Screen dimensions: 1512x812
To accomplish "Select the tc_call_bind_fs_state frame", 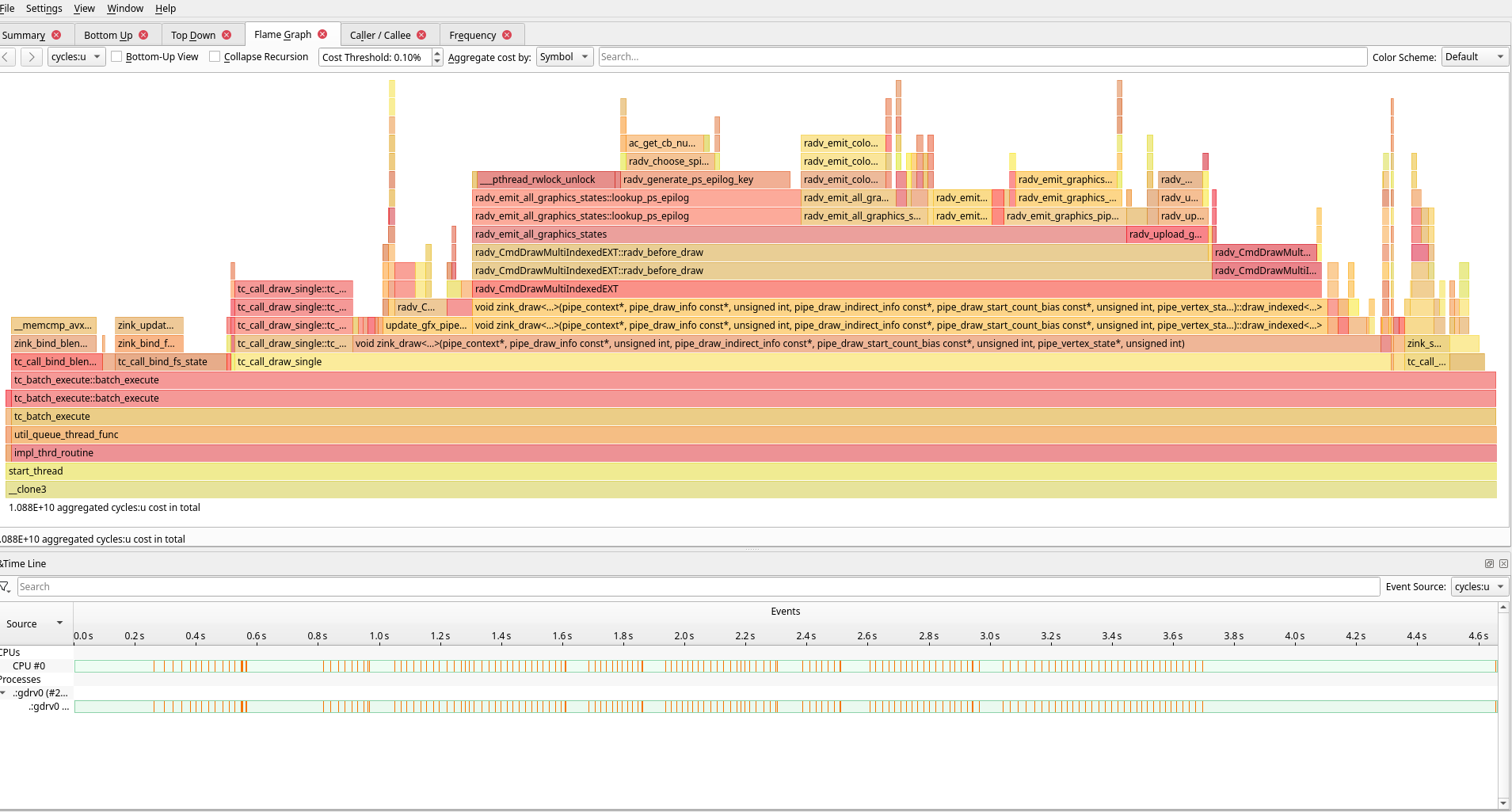I will (x=170, y=362).
